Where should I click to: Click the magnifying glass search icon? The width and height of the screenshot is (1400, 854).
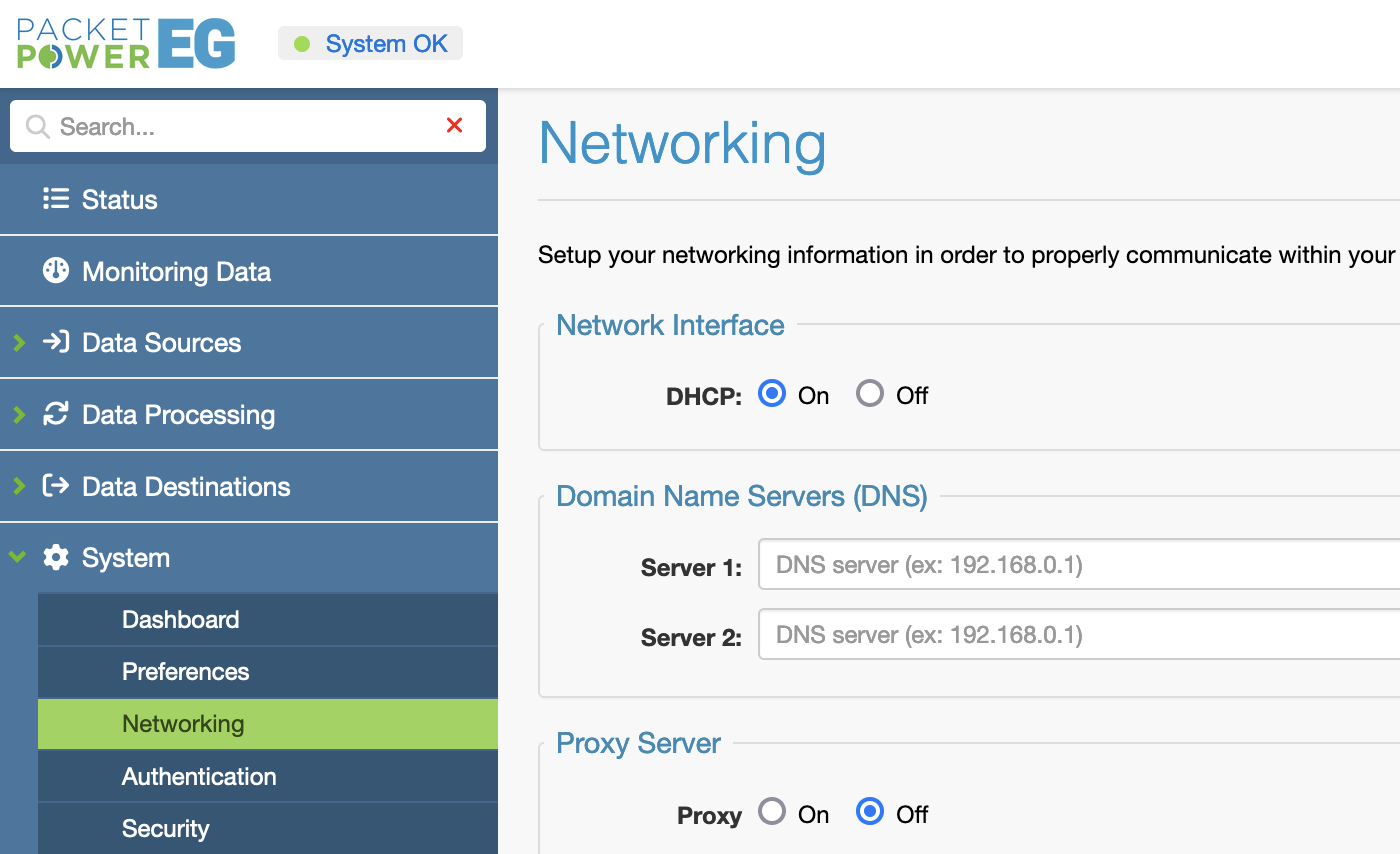(37, 127)
